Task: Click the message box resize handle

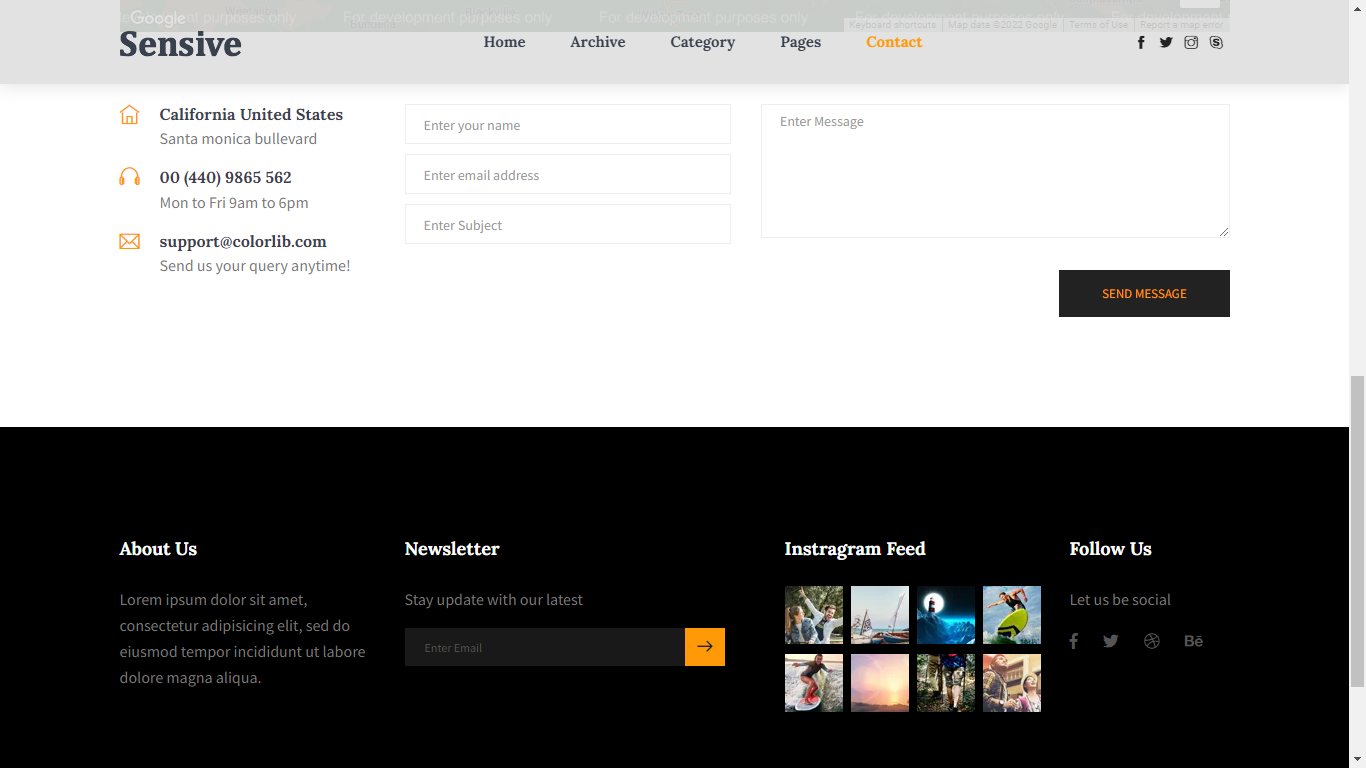Action: (1223, 231)
